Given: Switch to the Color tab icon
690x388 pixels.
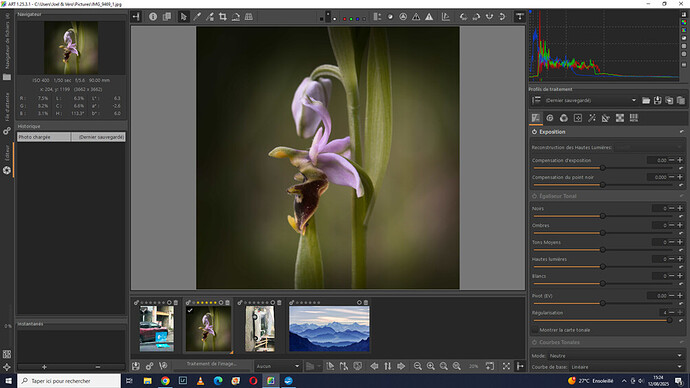Looking at the screenshot, I should point(564,118).
